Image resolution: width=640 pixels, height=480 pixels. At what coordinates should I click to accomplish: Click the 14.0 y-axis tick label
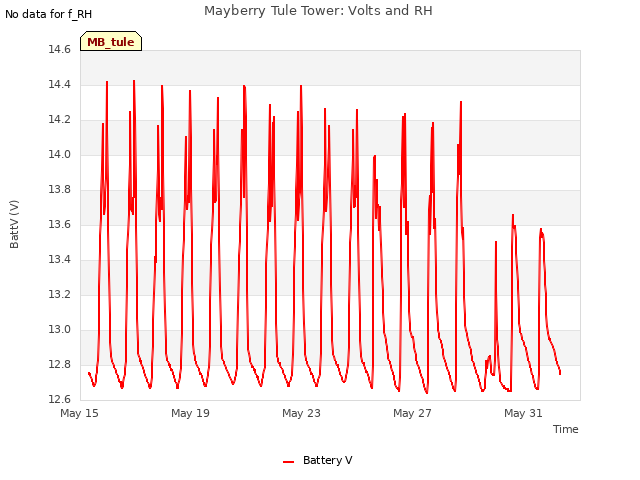[x=60, y=155]
